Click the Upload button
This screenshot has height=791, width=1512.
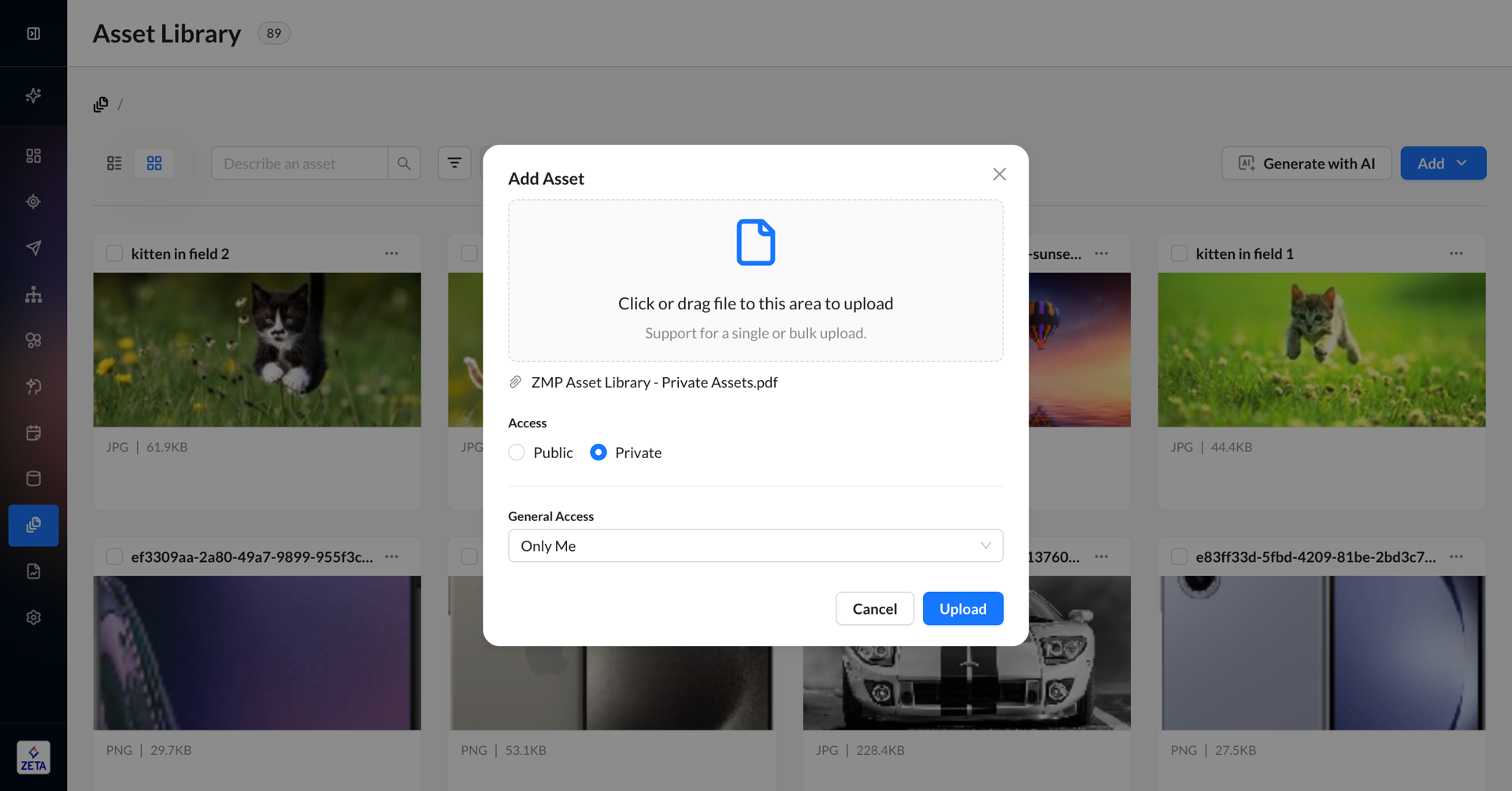(962, 608)
